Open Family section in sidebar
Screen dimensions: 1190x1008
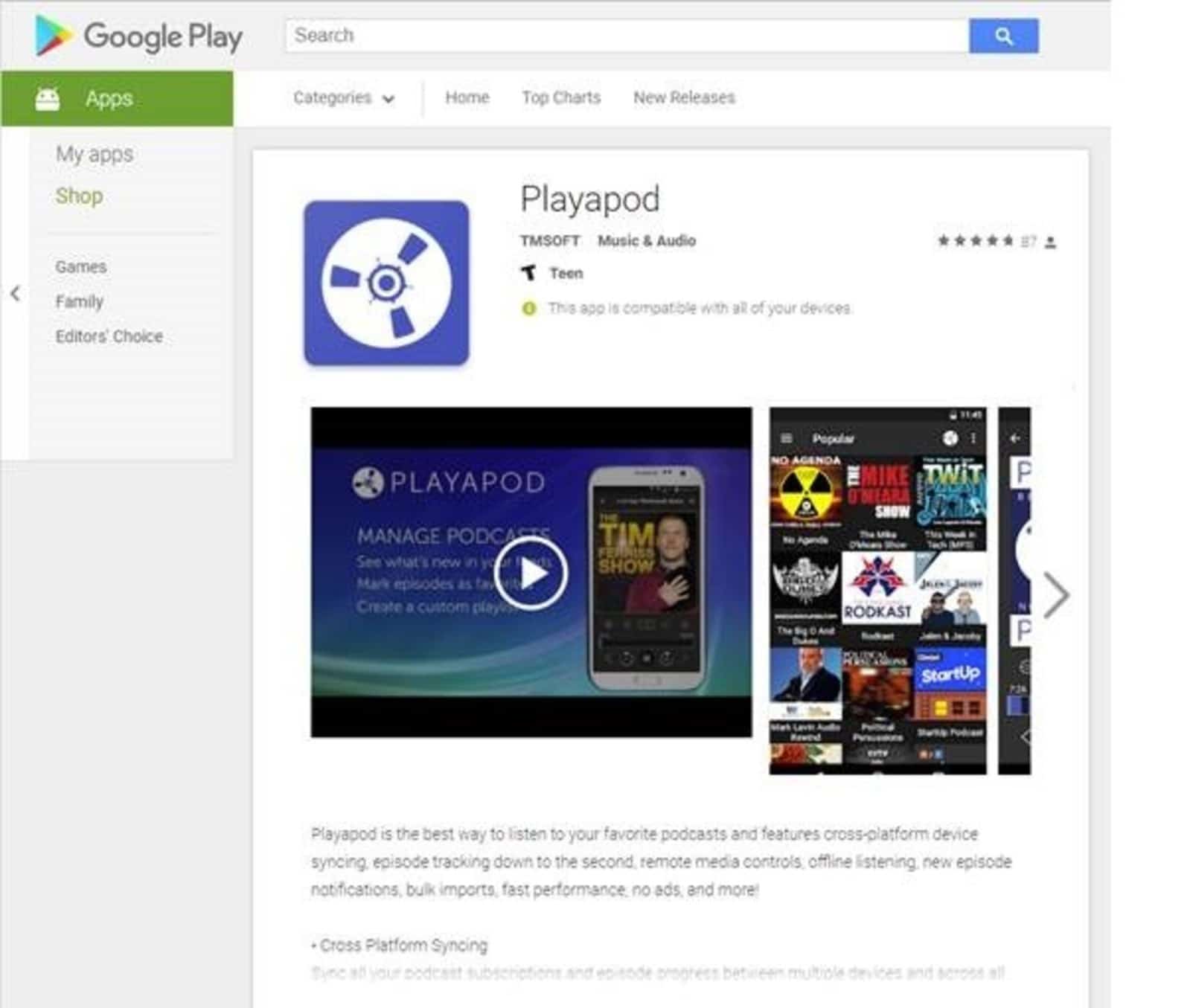point(79,301)
